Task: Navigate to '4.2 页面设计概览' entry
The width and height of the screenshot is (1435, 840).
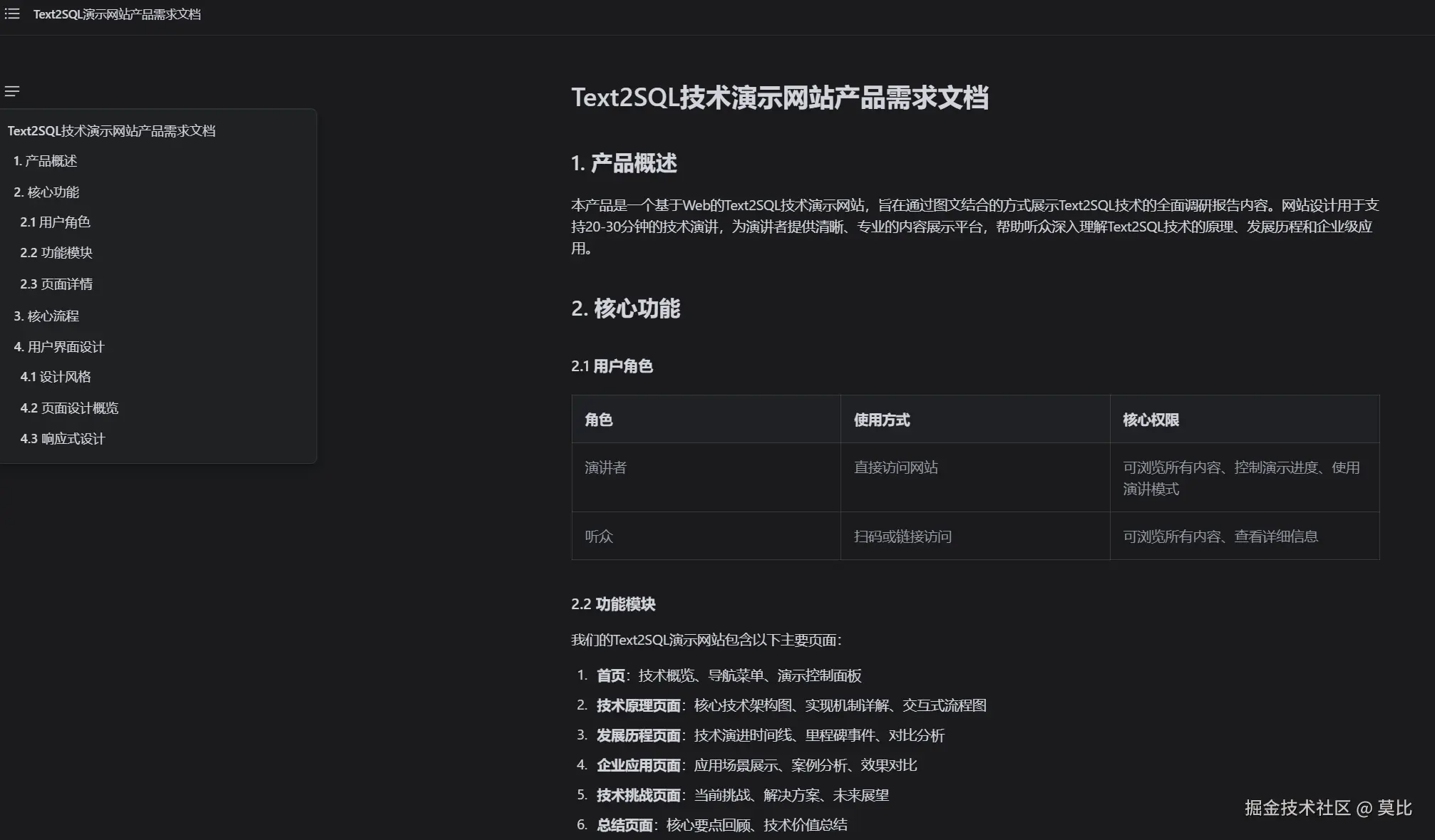Action: [69, 408]
